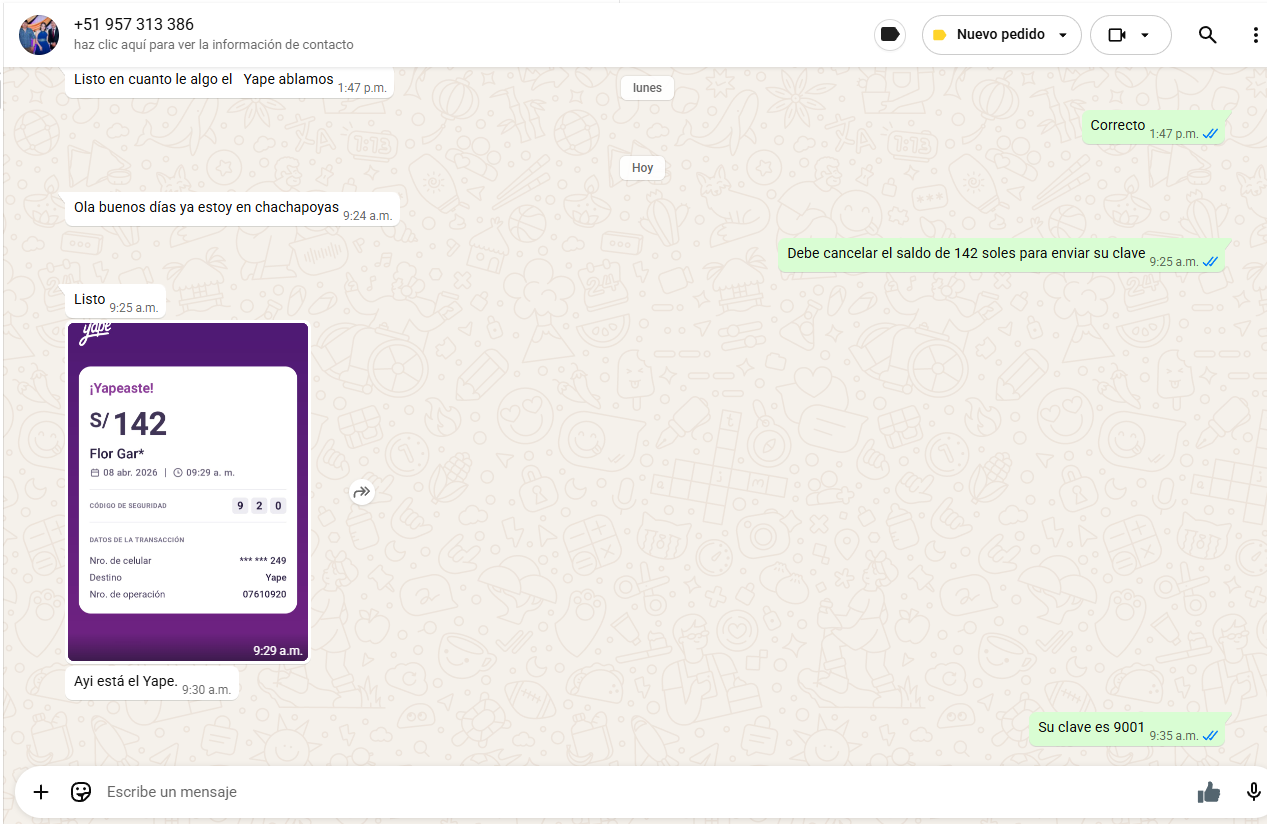
Task: Select the Su clave es 9001 message
Action: click(1091, 727)
